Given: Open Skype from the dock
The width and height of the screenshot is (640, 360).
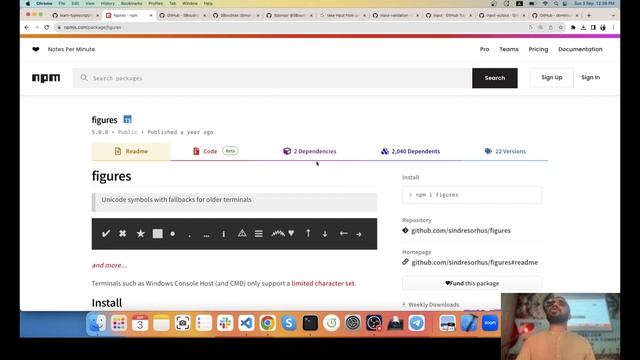Looking at the screenshot, I should coord(289,323).
